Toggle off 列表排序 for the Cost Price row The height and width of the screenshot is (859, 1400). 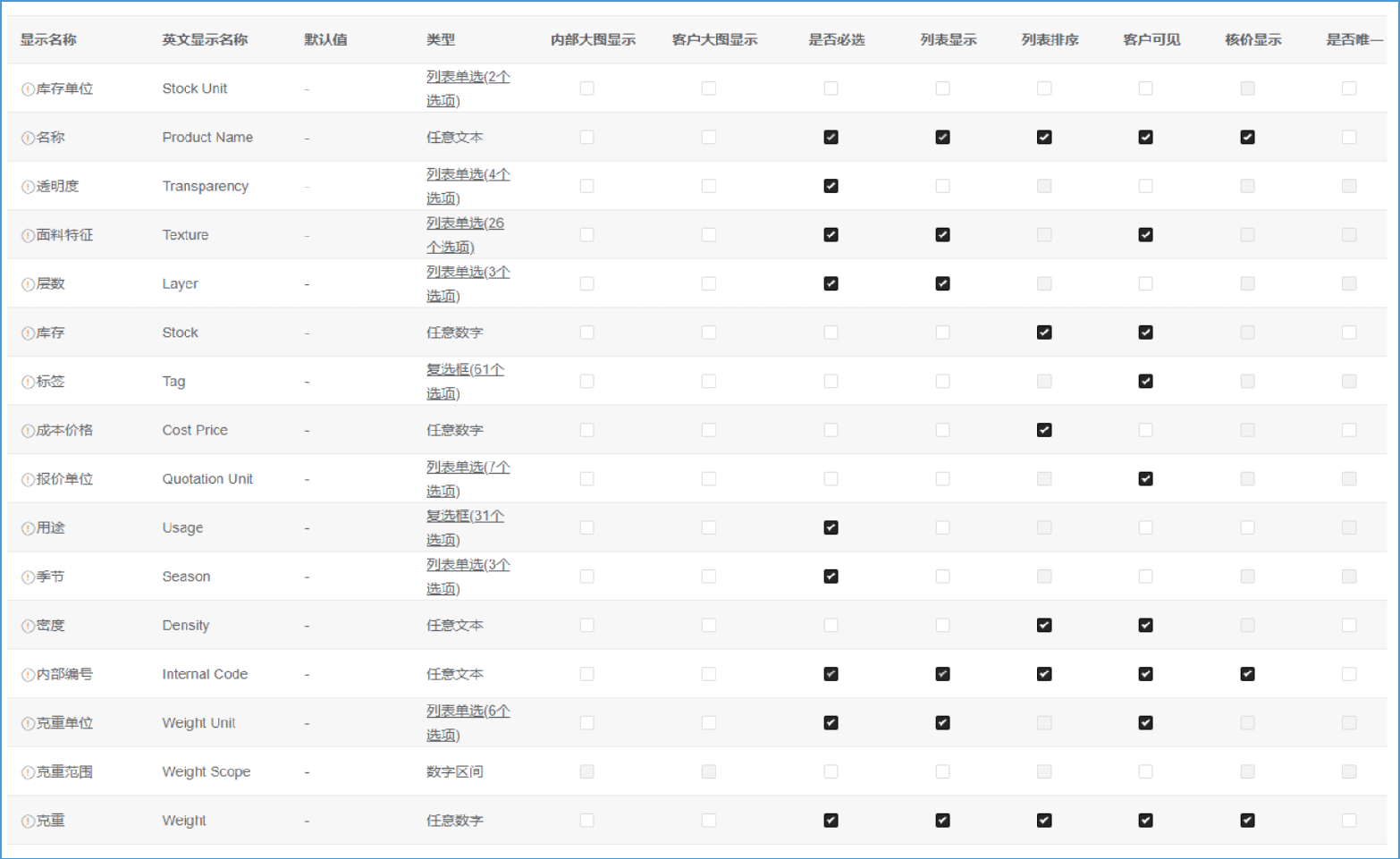pyautogui.click(x=1043, y=430)
